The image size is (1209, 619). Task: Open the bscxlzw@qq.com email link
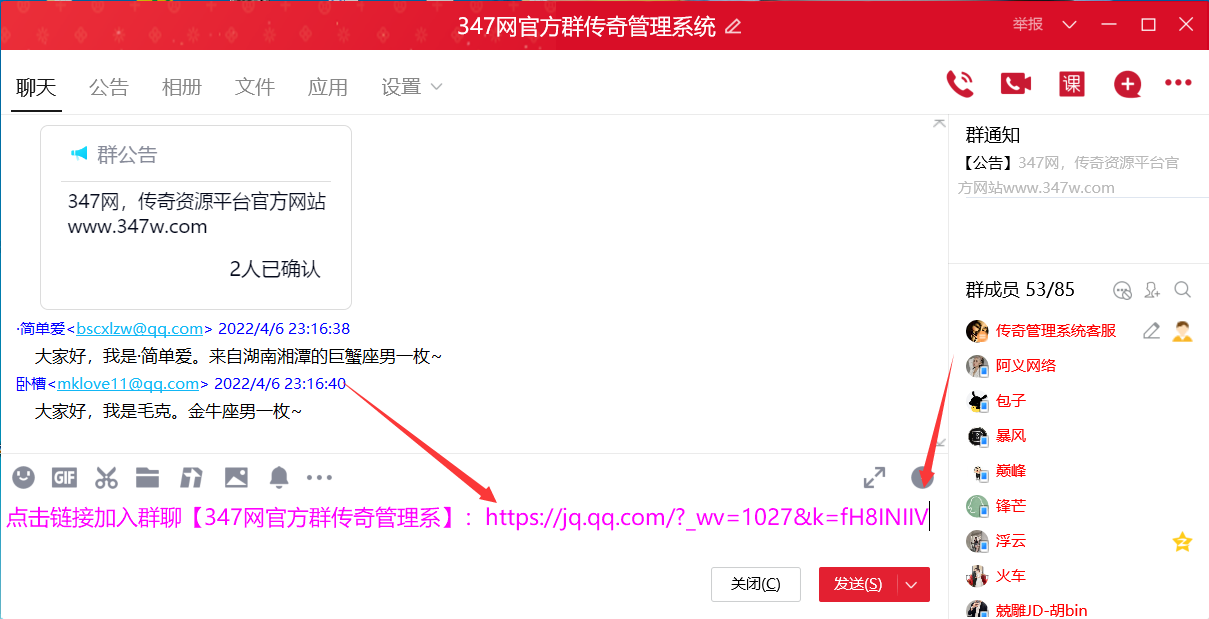[140, 329]
